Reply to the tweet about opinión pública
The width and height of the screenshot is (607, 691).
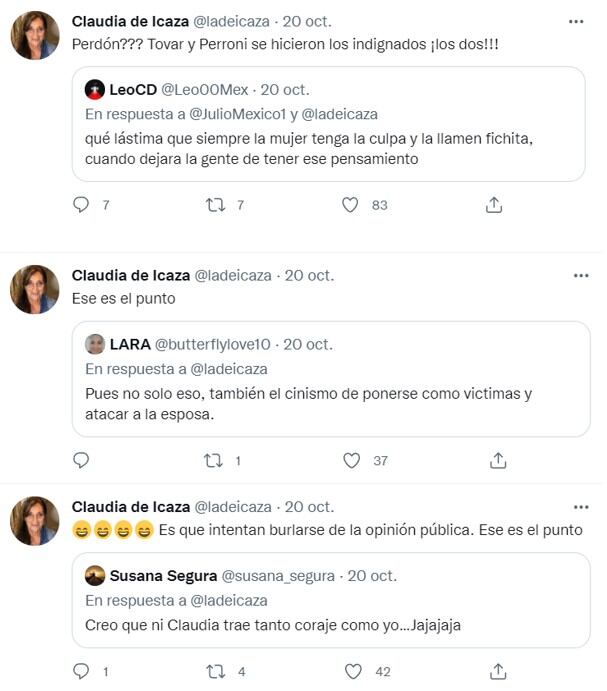(x=82, y=671)
